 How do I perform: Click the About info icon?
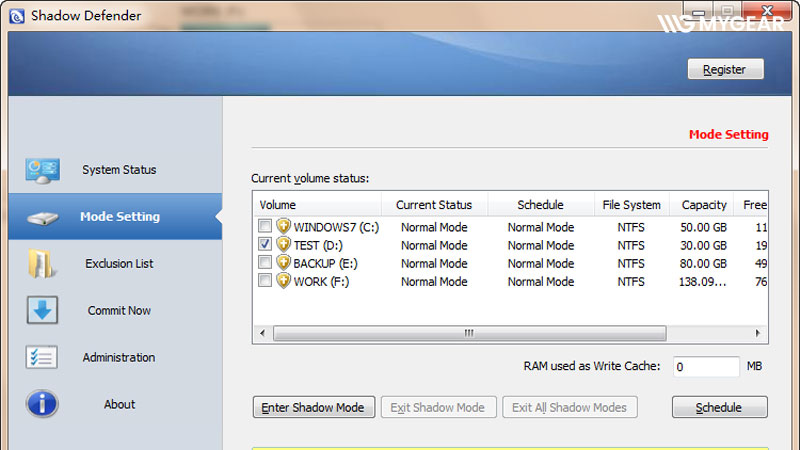[42, 404]
